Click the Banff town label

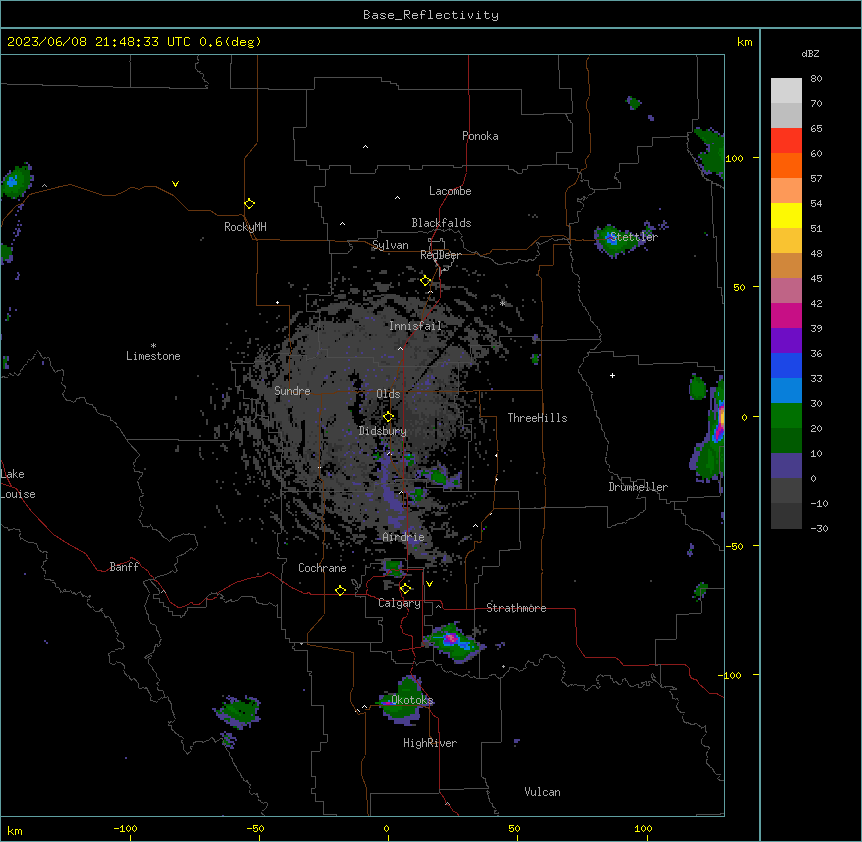point(124,567)
